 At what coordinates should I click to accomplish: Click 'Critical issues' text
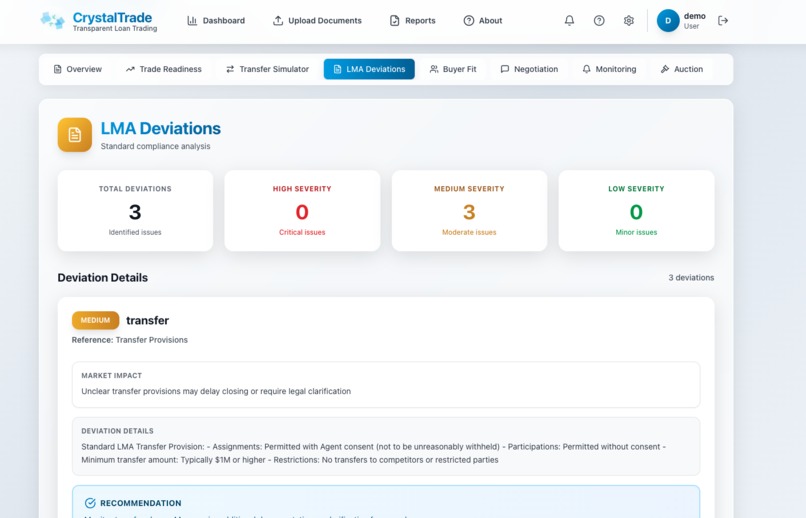click(302, 232)
